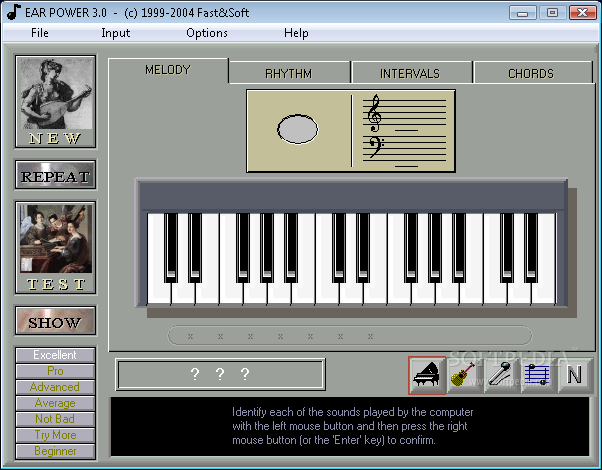Open the Options menu

pyautogui.click(x=207, y=33)
